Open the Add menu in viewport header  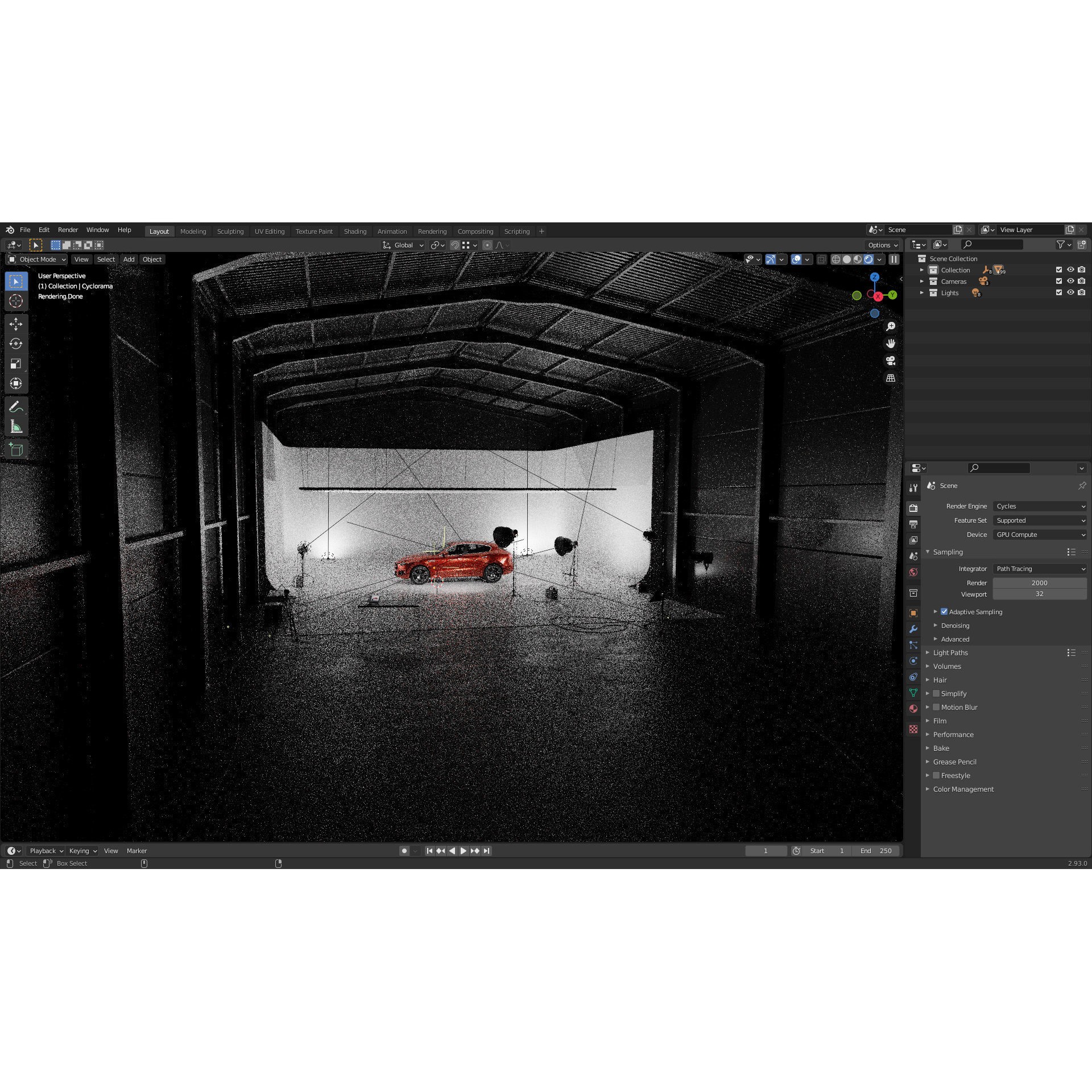tap(129, 259)
